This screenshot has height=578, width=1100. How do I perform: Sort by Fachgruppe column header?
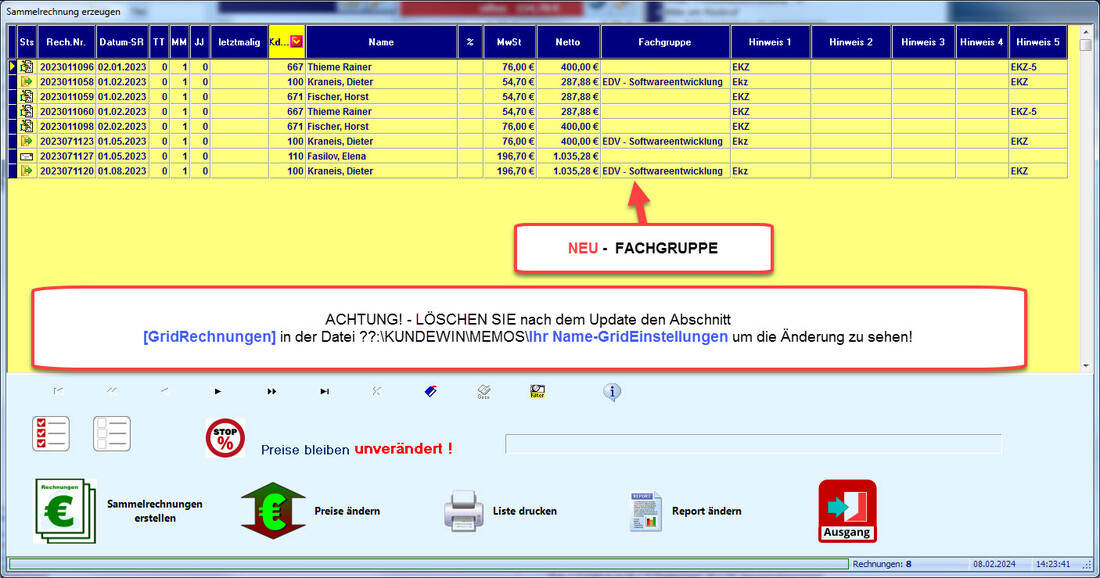pos(665,42)
